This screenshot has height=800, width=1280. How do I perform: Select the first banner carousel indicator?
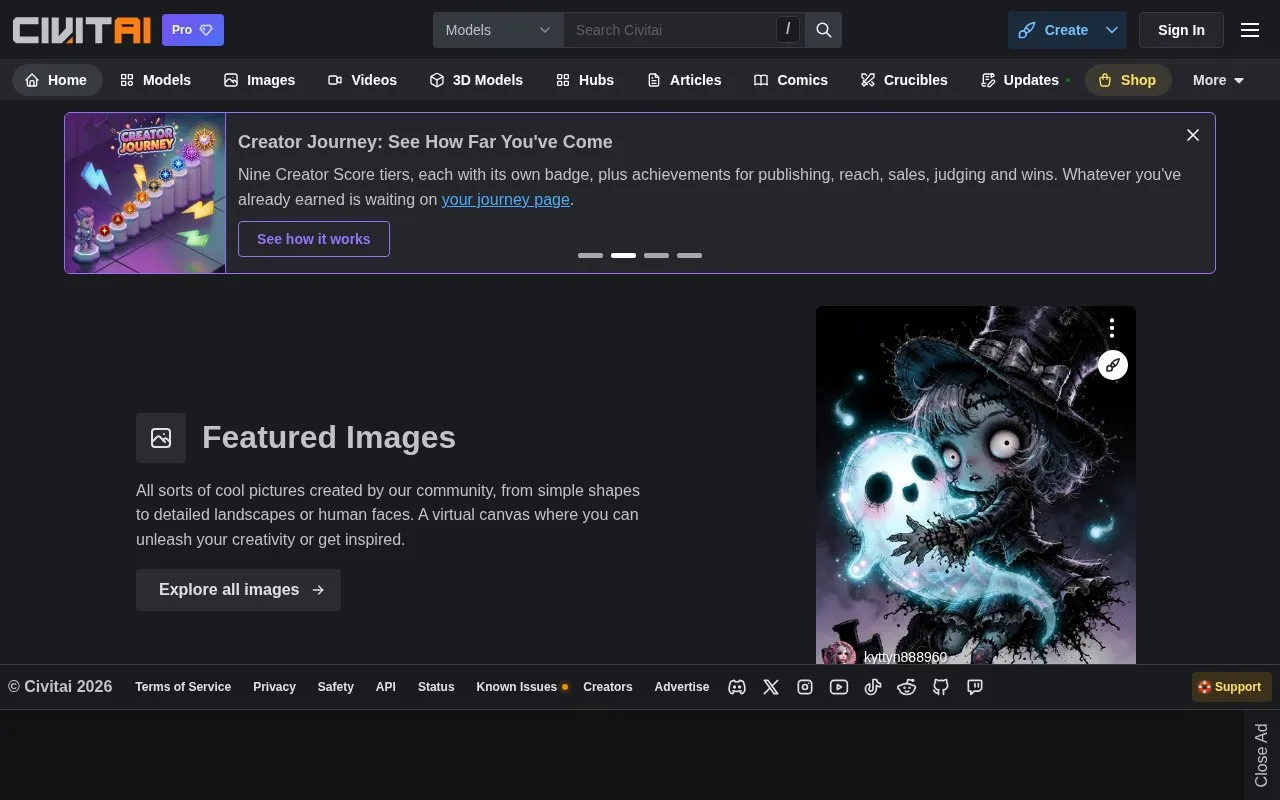coord(590,255)
